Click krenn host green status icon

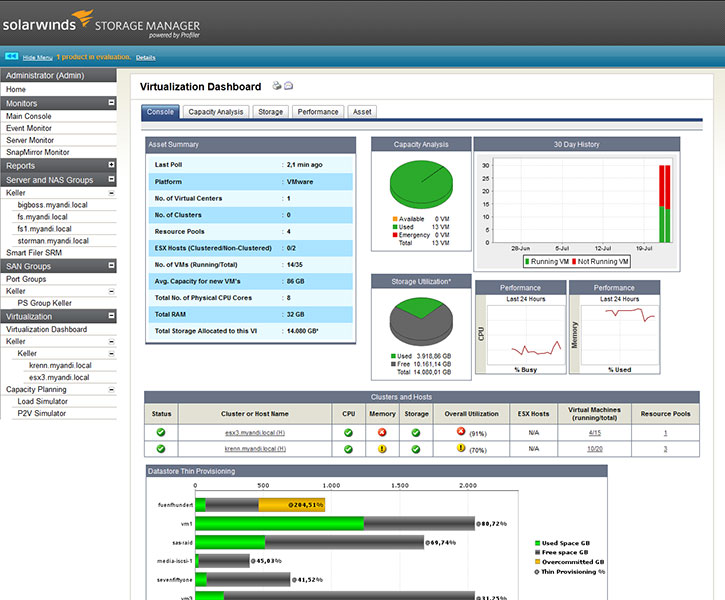(161, 448)
